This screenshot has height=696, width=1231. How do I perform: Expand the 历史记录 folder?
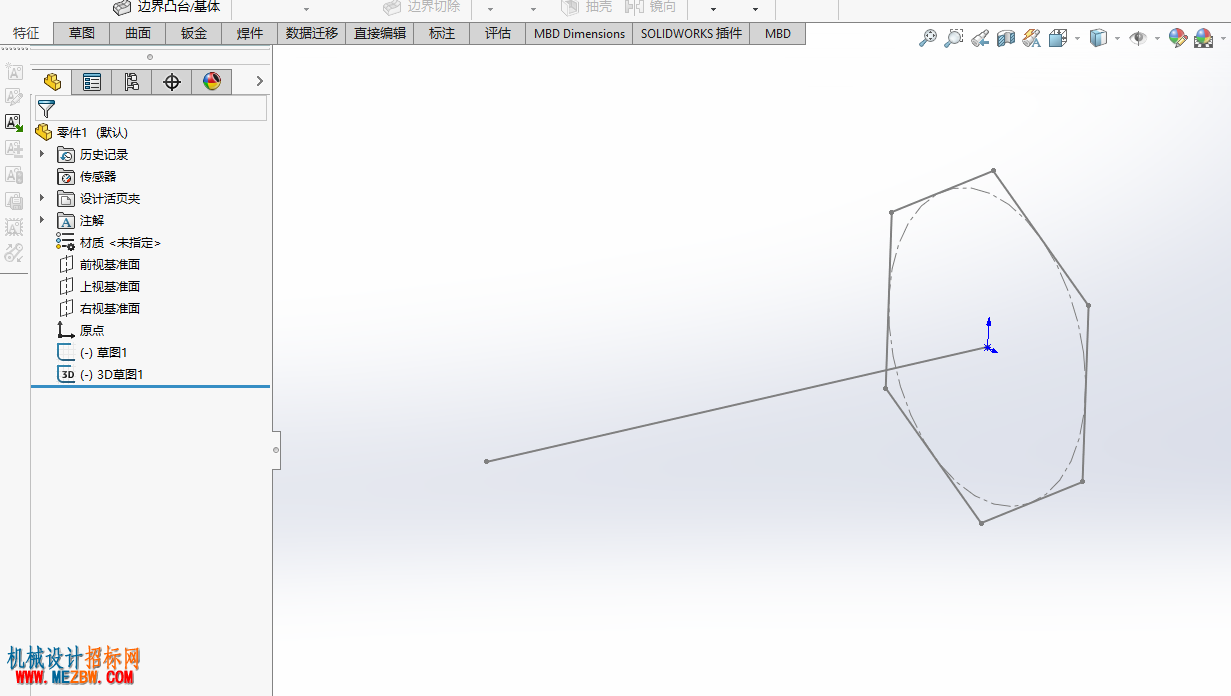(x=42, y=154)
